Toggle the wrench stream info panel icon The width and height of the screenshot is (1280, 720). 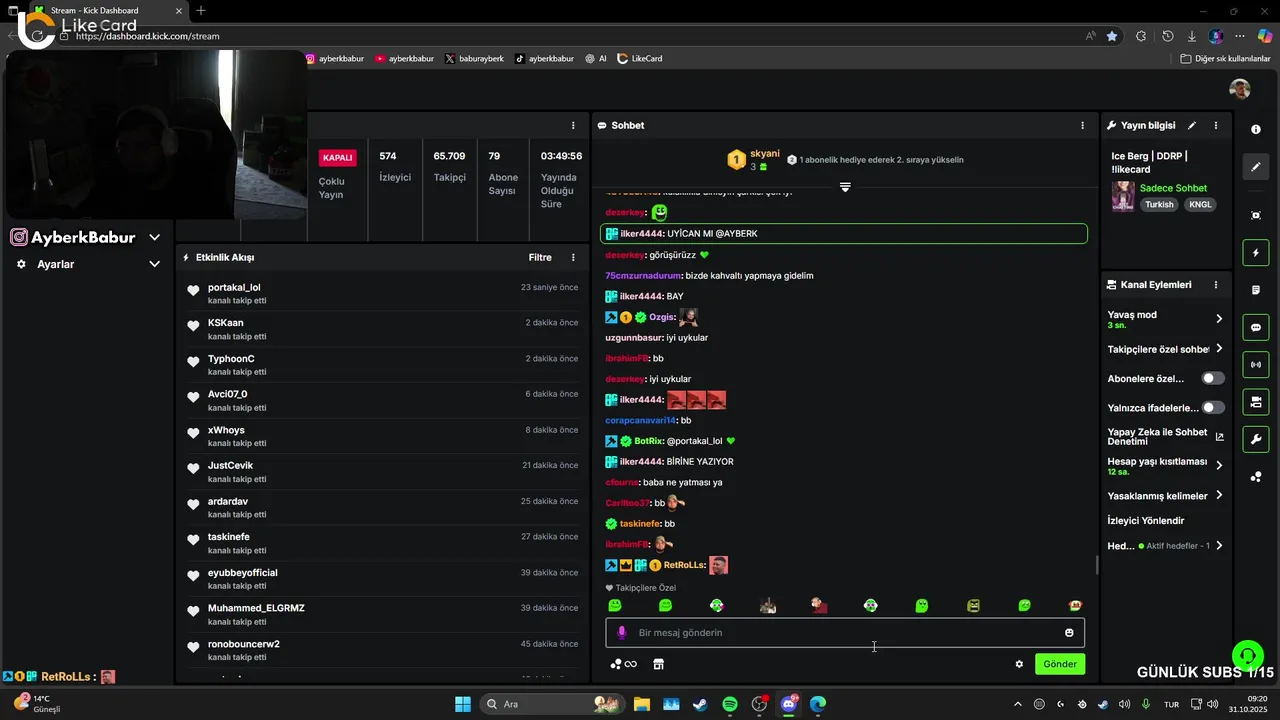tap(1256, 439)
